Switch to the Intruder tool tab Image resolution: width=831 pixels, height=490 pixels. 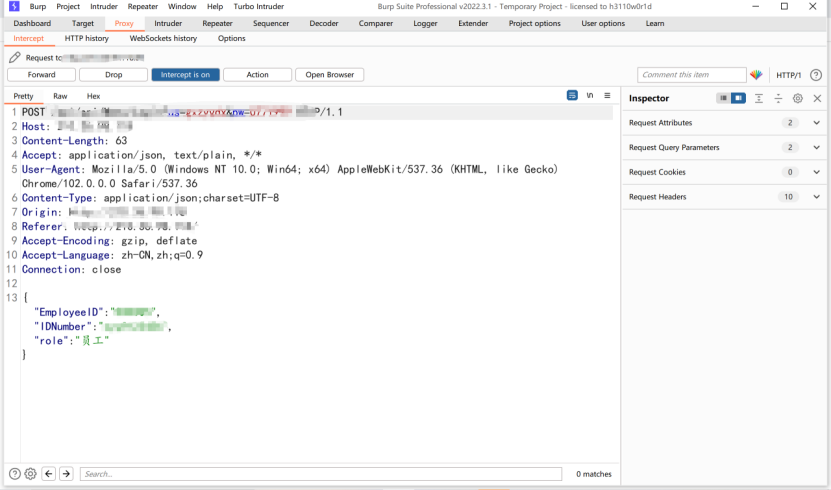168,23
